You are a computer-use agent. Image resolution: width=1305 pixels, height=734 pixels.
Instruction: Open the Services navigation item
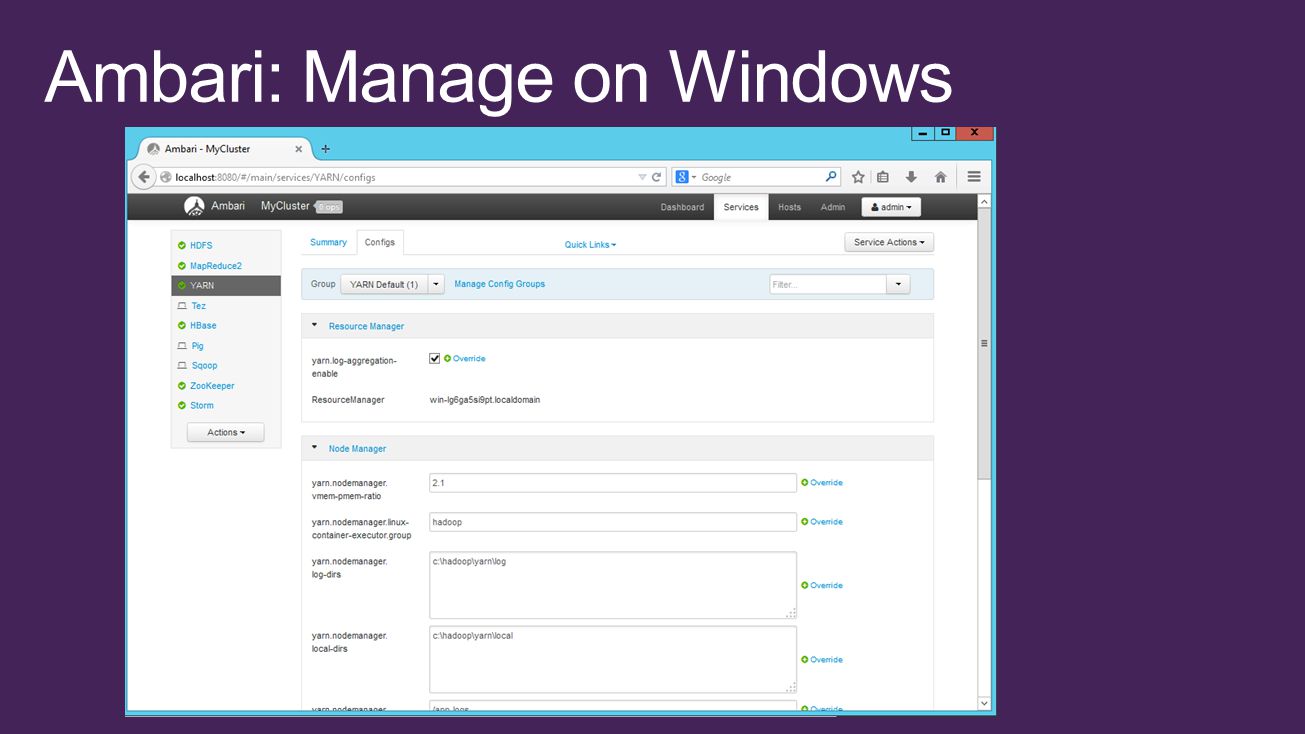[x=741, y=207]
